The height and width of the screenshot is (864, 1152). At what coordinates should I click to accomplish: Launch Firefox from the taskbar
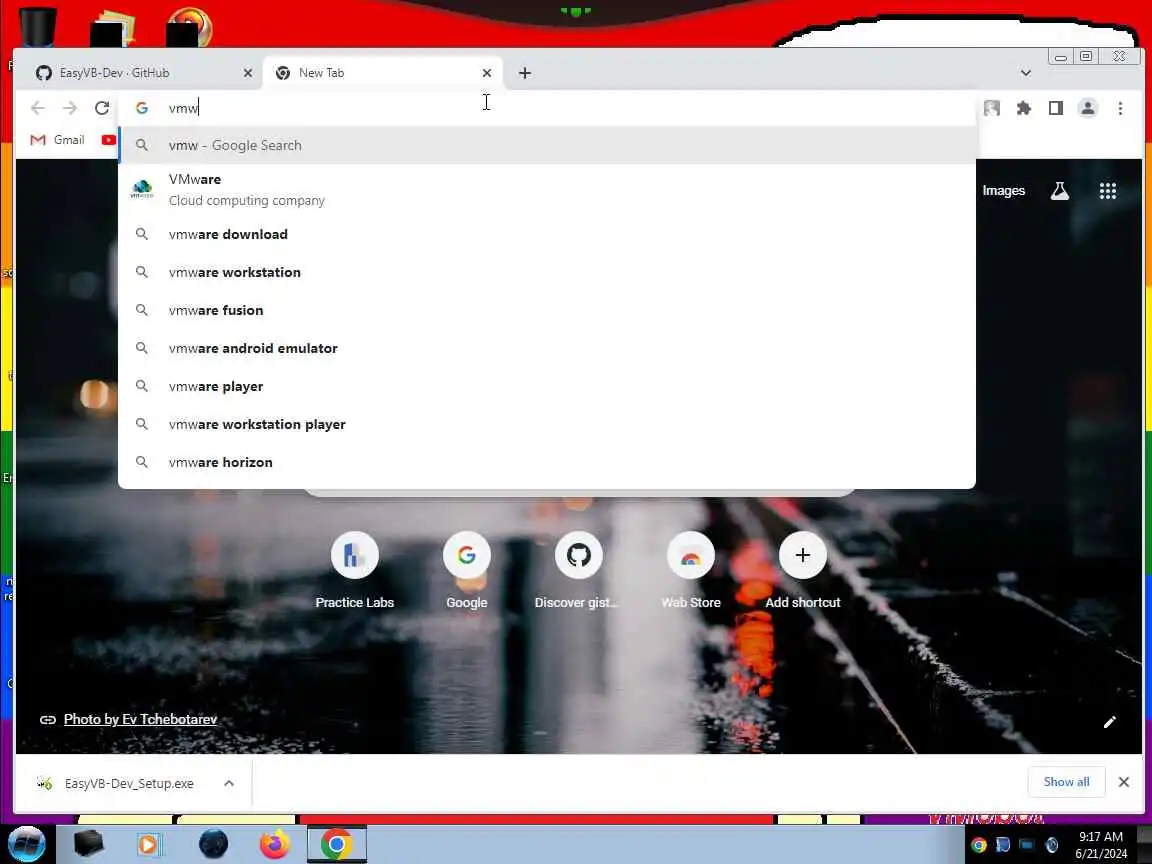[275, 844]
